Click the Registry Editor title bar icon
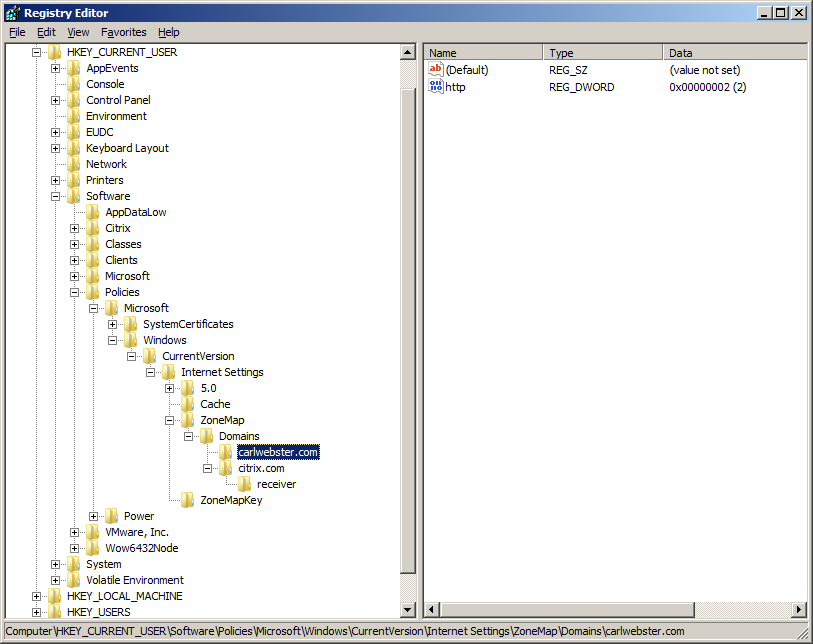The image size is (813, 644). [x=12, y=13]
